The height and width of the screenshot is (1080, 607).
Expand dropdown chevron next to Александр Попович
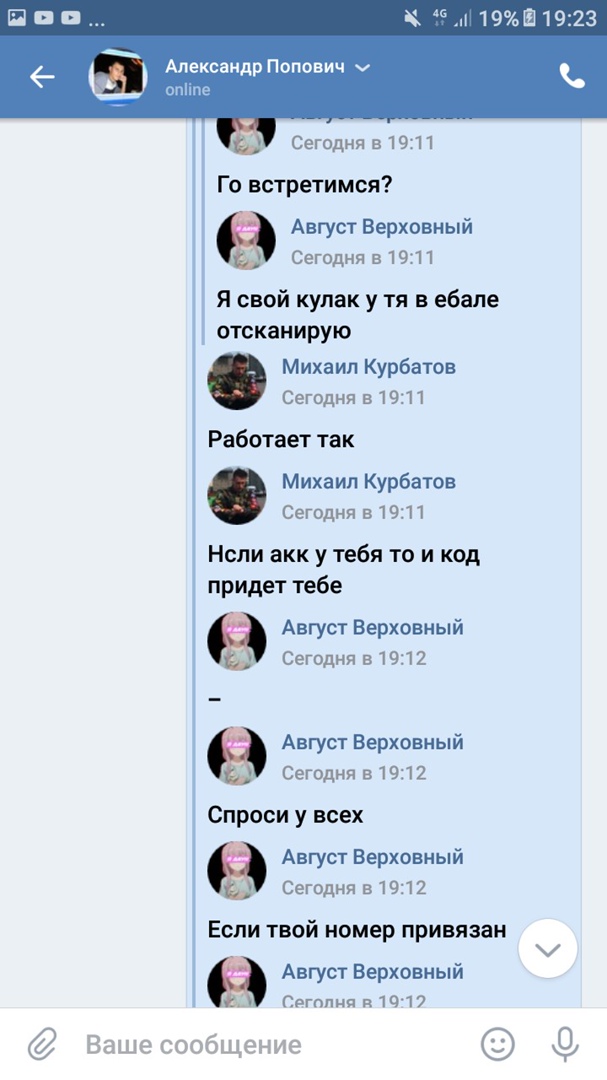(x=362, y=68)
